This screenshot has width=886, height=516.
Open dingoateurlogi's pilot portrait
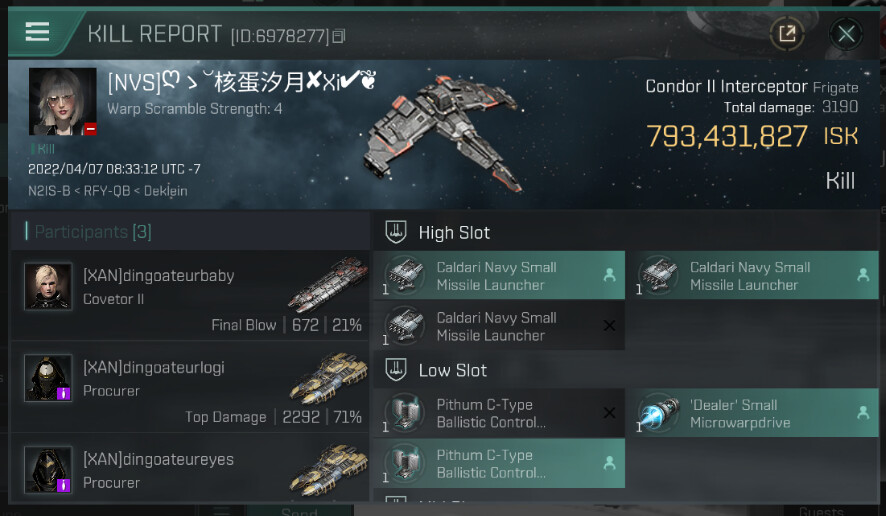pyautogui.click(x=48, y=378)
